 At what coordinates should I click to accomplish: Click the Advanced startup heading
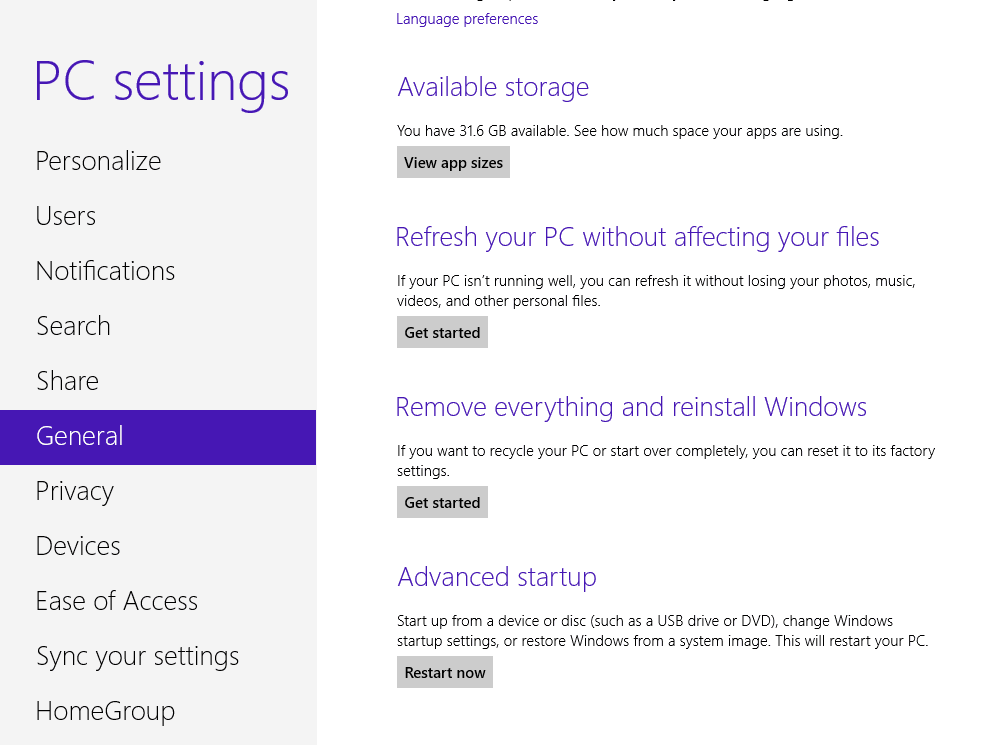[497, 577]
